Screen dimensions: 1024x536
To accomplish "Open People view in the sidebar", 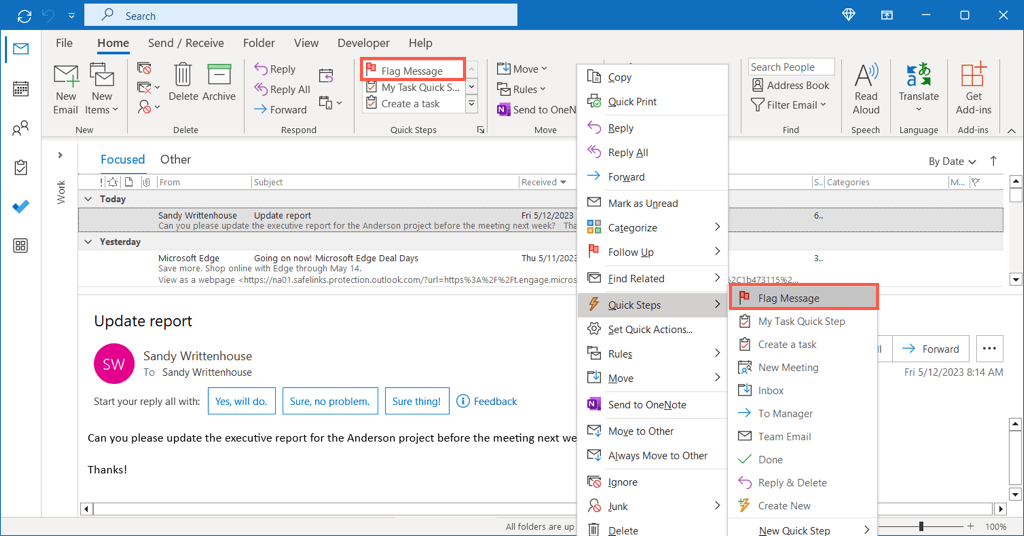I will click(20, 129).
